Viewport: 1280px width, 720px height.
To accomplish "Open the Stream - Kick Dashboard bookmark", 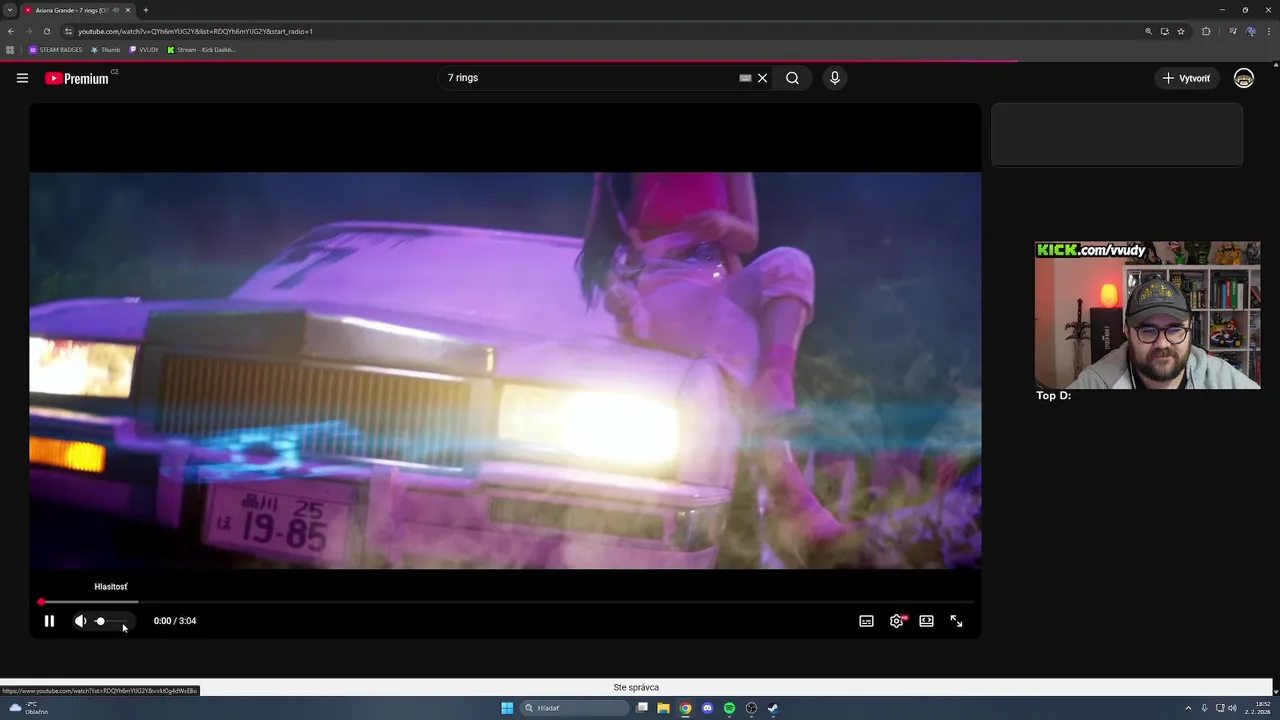I will [202, 49].
